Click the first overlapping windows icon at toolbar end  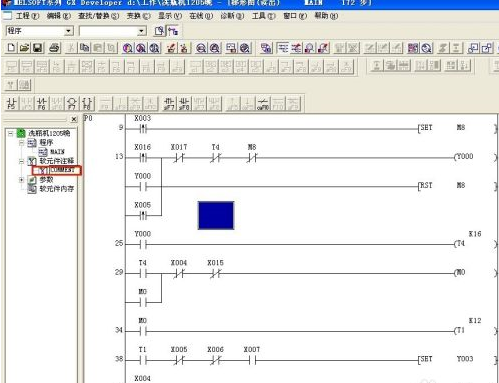pos(473,48)
